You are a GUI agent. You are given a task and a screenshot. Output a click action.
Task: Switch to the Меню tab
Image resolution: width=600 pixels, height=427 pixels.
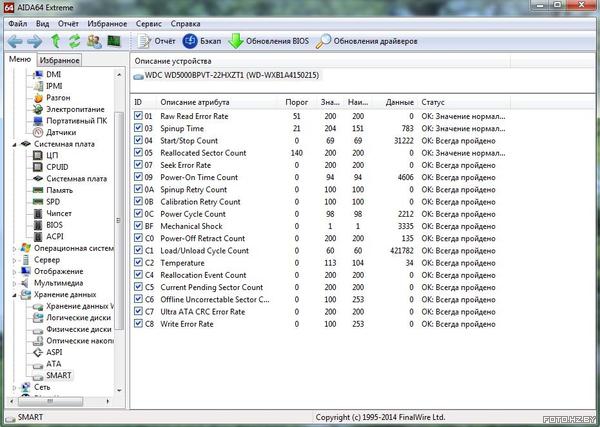20,59
